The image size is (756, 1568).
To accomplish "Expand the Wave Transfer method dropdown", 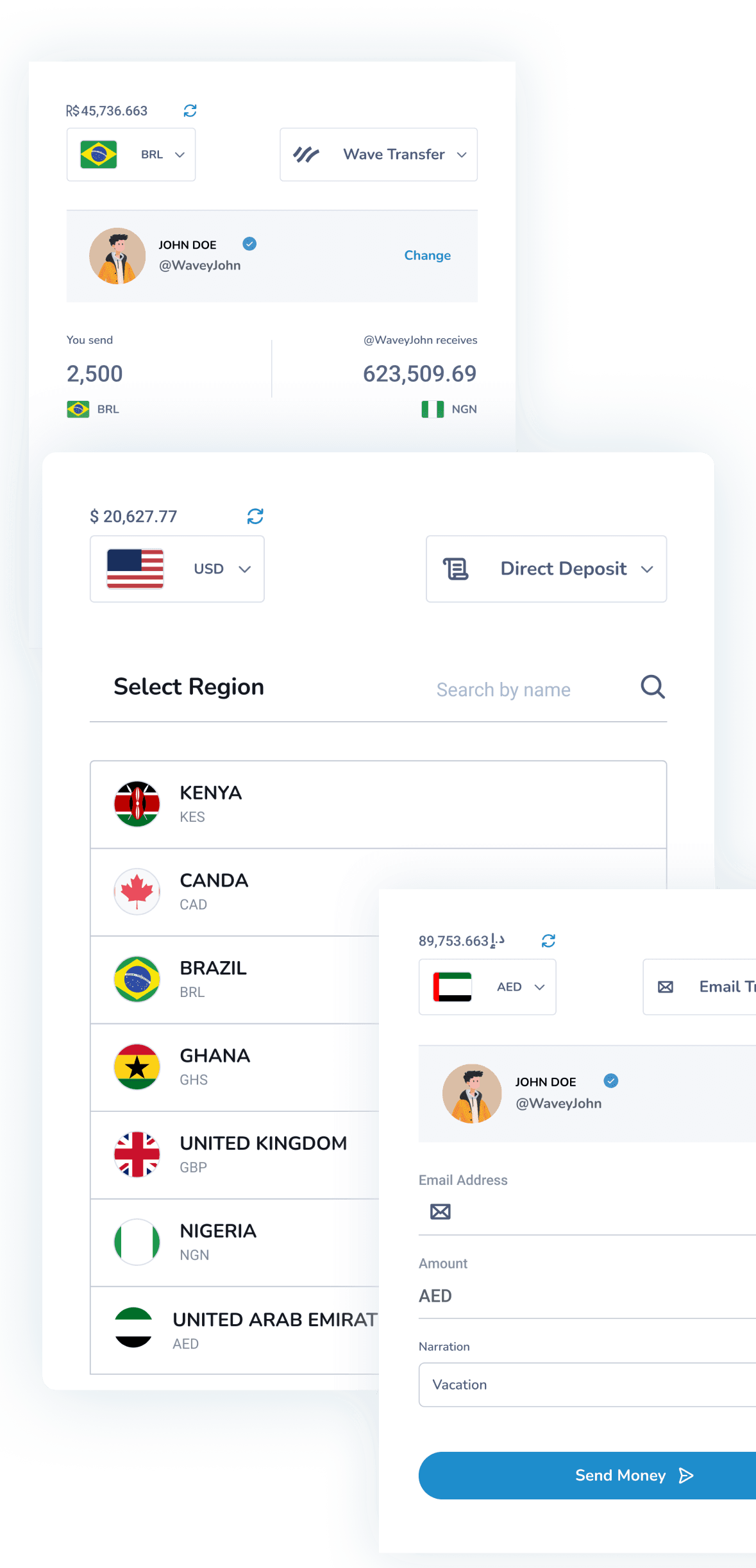I will point(378,155).
